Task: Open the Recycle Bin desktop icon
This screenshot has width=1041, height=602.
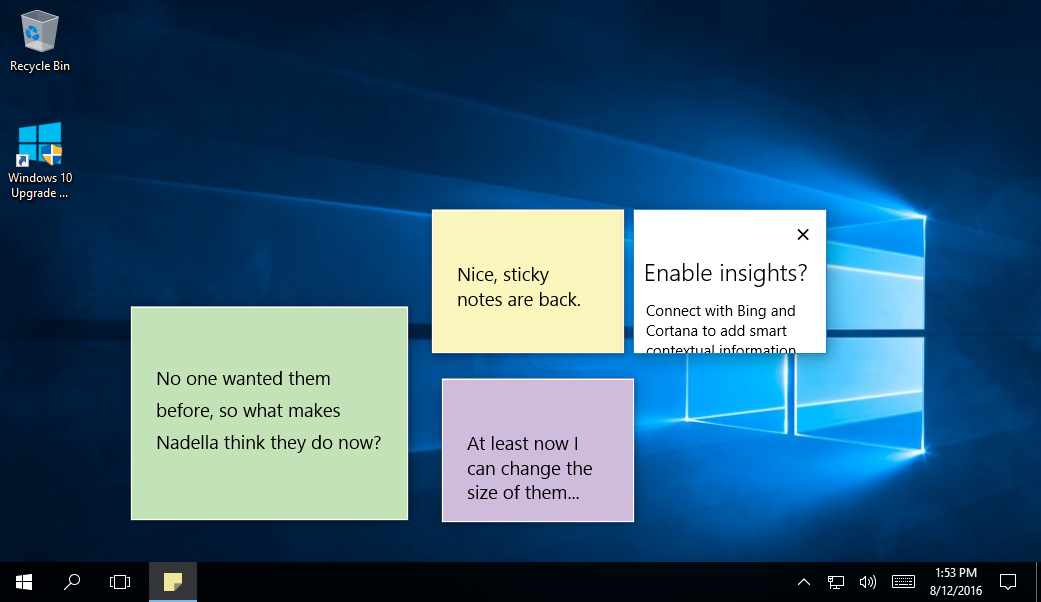Action: point(40,40)
